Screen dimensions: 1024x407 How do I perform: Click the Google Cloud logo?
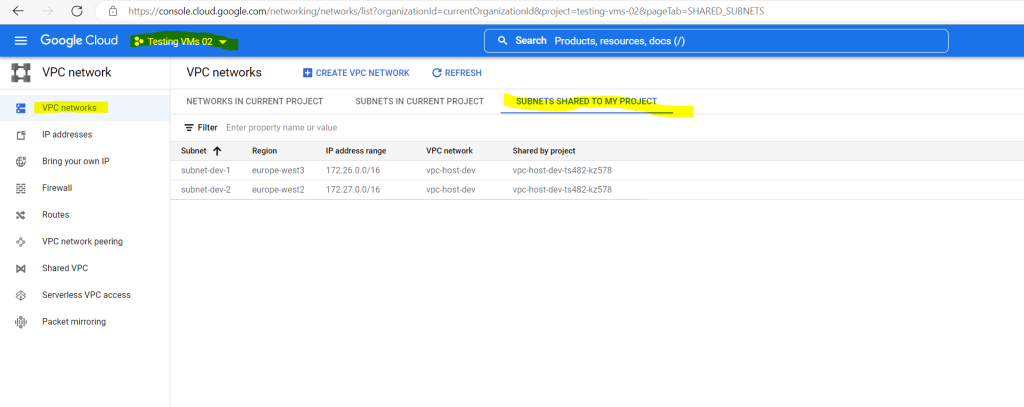[79, 41]
